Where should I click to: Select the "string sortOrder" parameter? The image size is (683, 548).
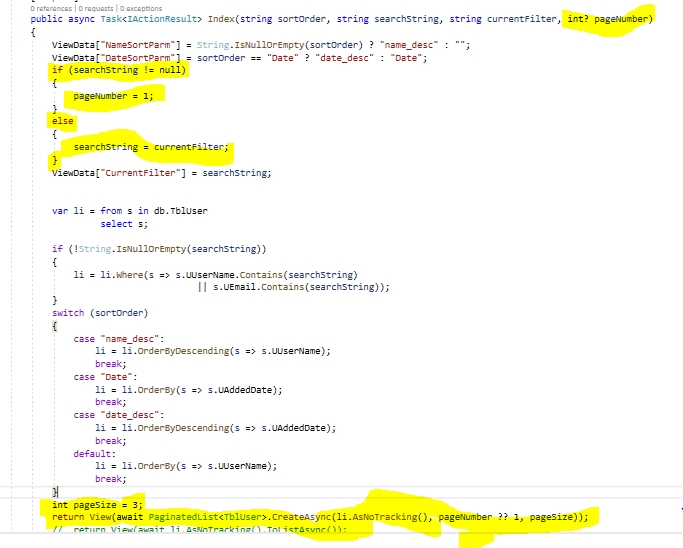[x=283, y=19]
